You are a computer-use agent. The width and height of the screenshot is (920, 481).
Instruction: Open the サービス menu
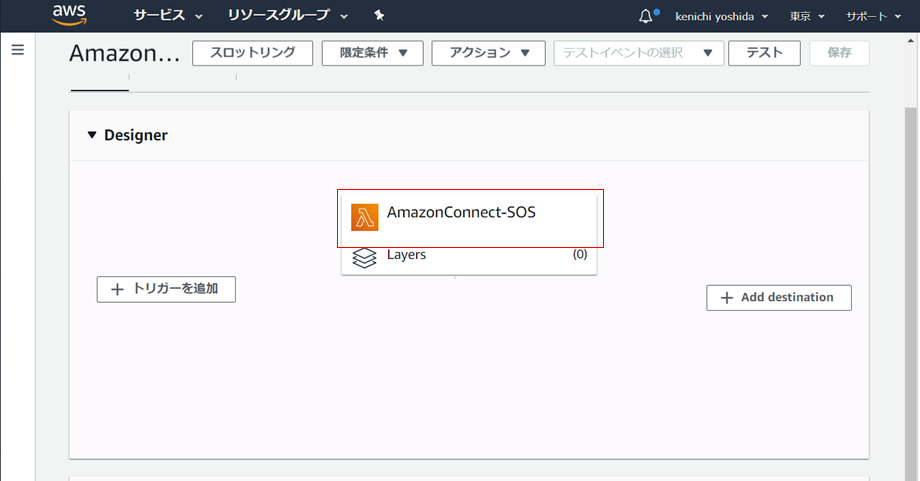pyautogui.click(x=168, y=16)
